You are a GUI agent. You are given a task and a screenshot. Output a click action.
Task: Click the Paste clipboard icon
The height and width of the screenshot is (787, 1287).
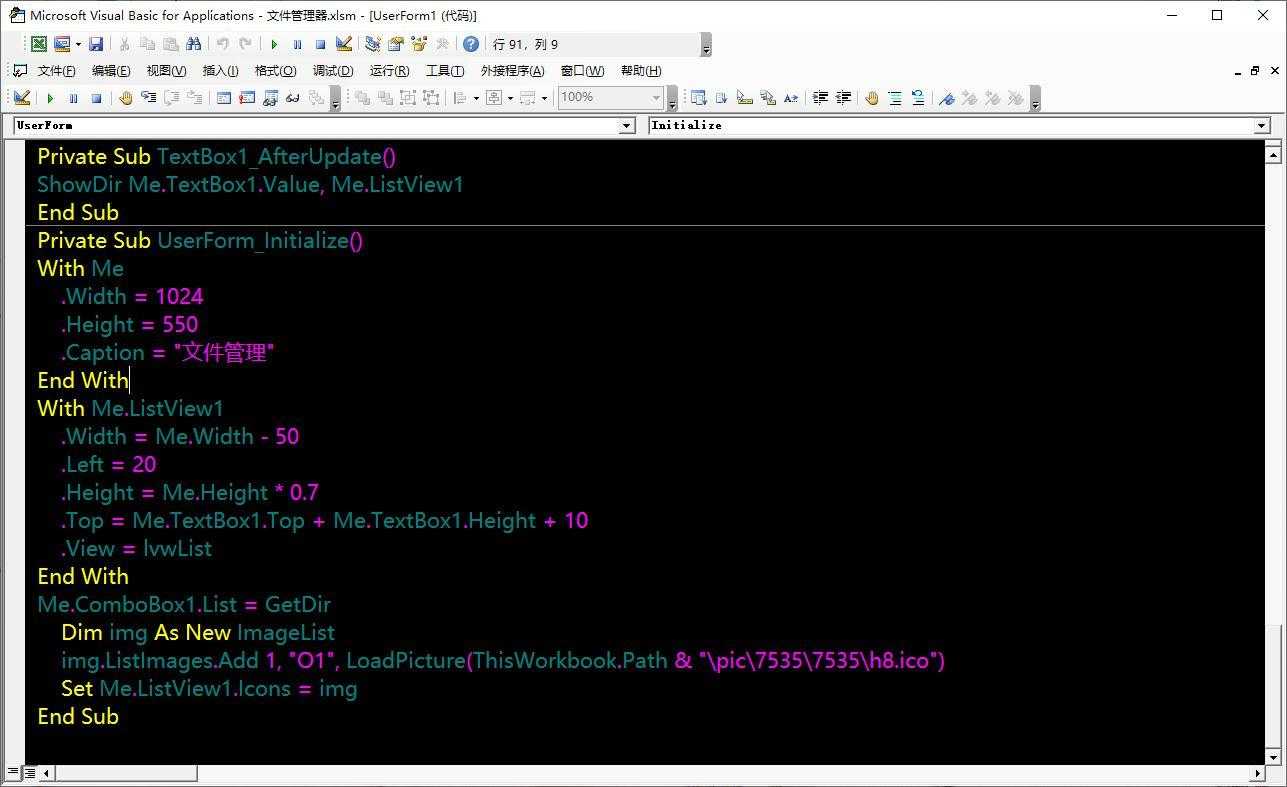[x=170, y=44]
